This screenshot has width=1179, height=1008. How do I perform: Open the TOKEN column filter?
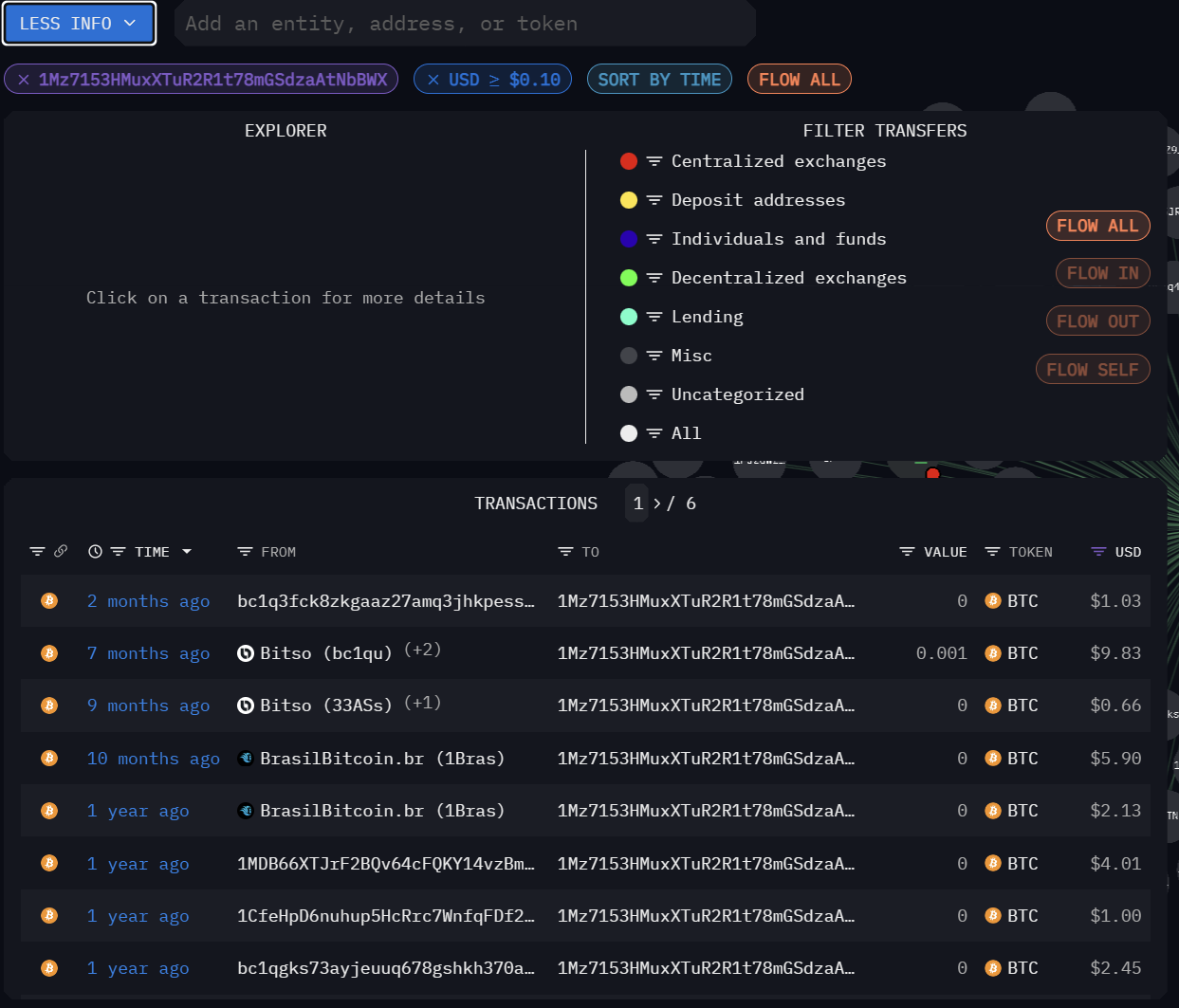click(x=992, y=551)
